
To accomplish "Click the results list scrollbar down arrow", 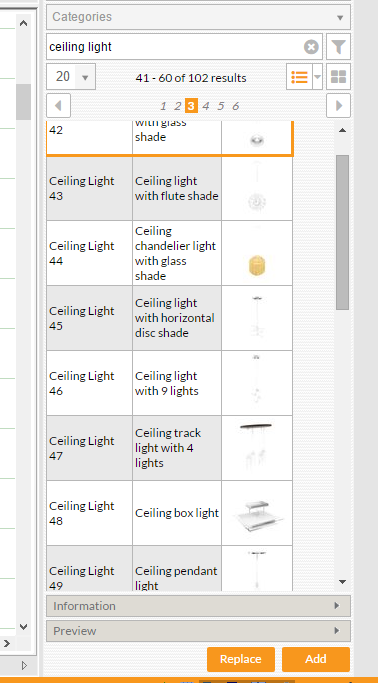I will point(342,582).
